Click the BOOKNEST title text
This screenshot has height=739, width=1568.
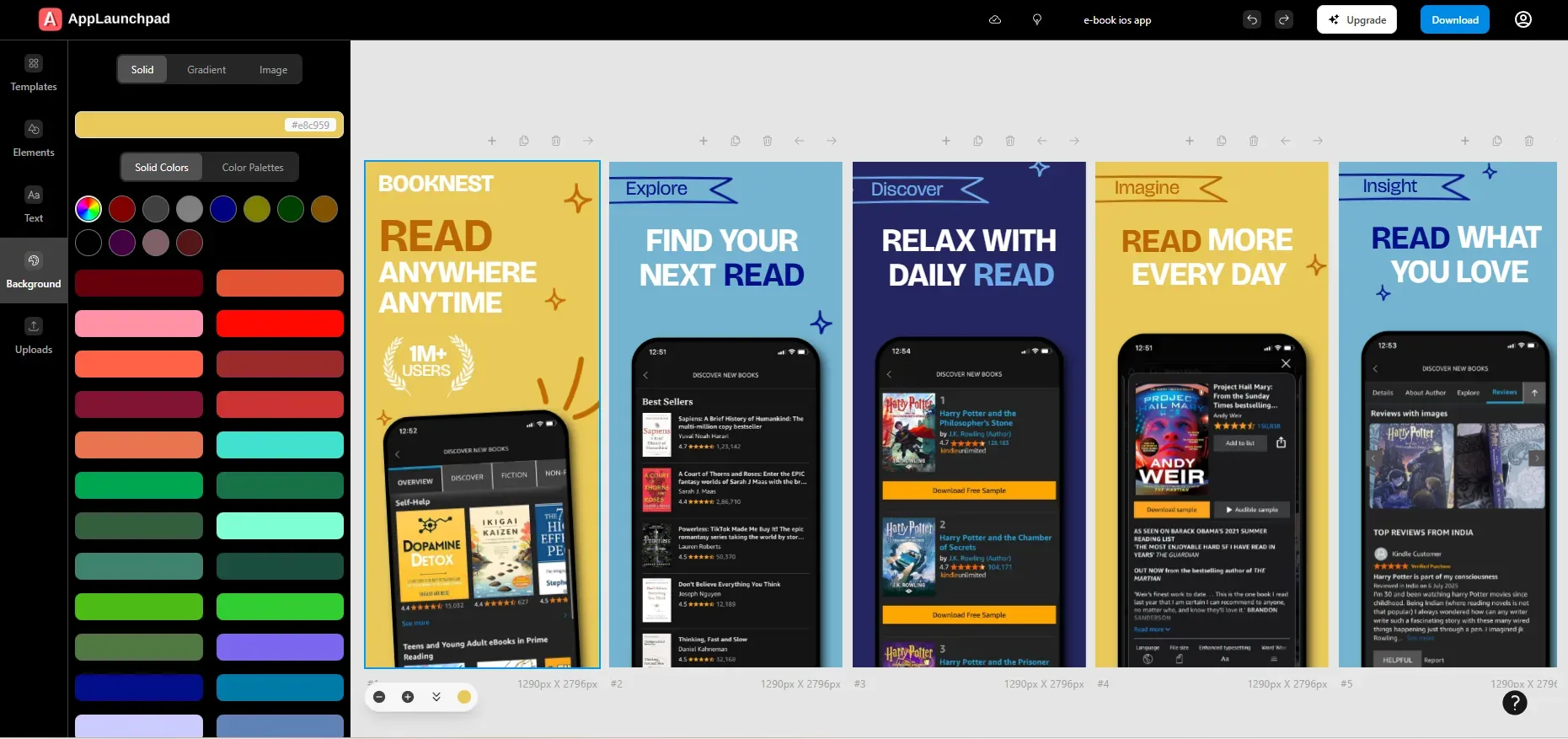click(x=436, y=184)
